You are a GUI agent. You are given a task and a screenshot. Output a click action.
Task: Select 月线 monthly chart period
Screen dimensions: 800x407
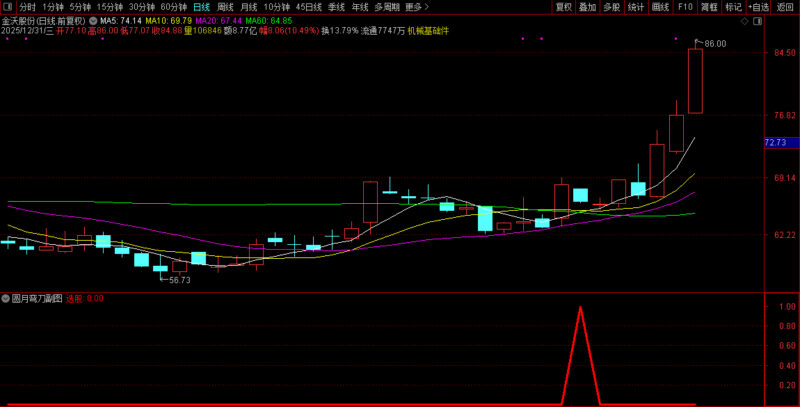point(248,6)
